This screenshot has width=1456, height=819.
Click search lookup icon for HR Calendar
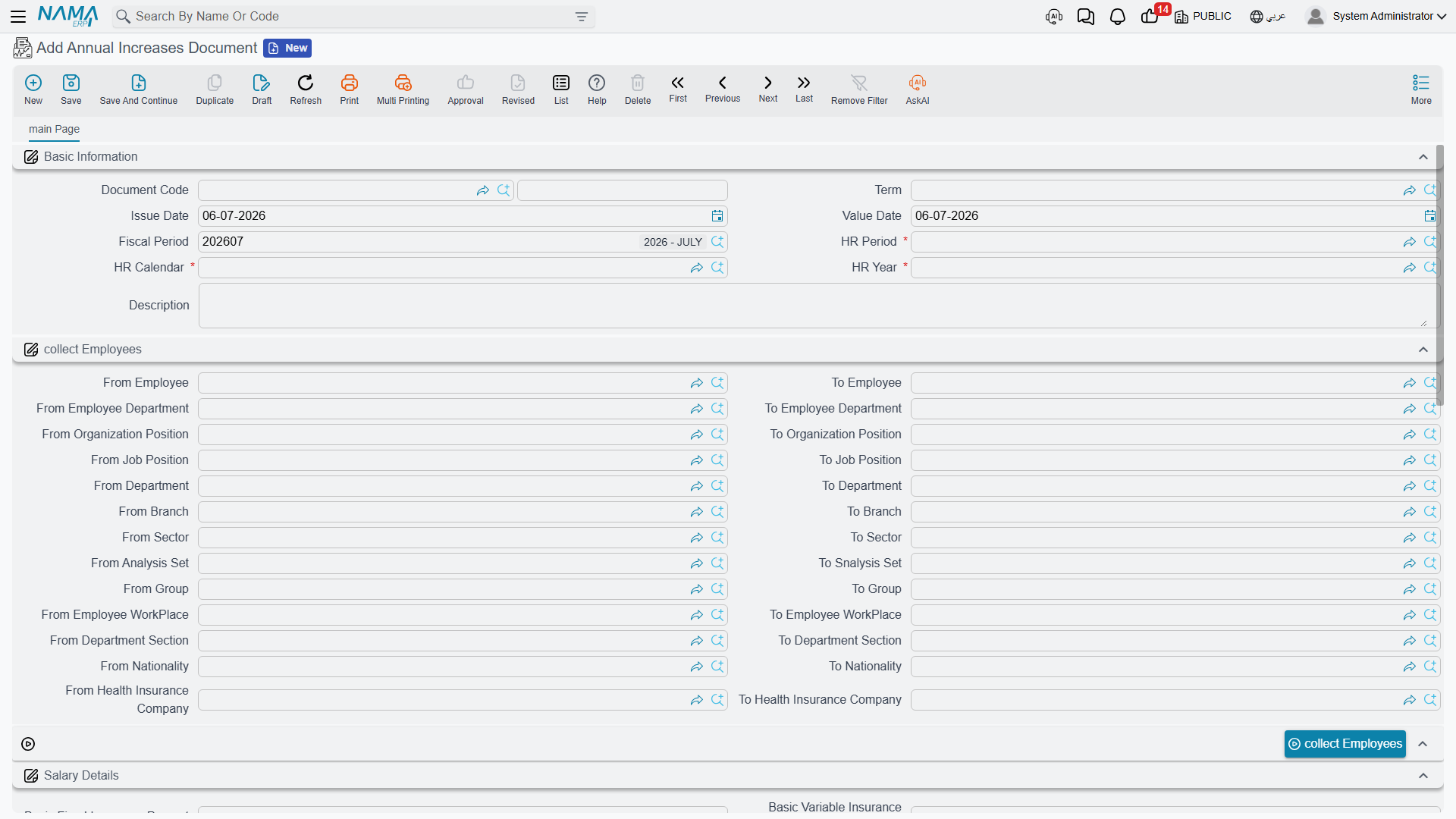(717, 268)
